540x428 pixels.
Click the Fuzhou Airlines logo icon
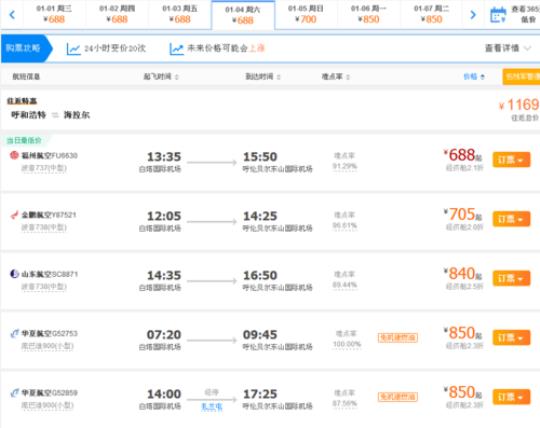[x=14, y=155]
